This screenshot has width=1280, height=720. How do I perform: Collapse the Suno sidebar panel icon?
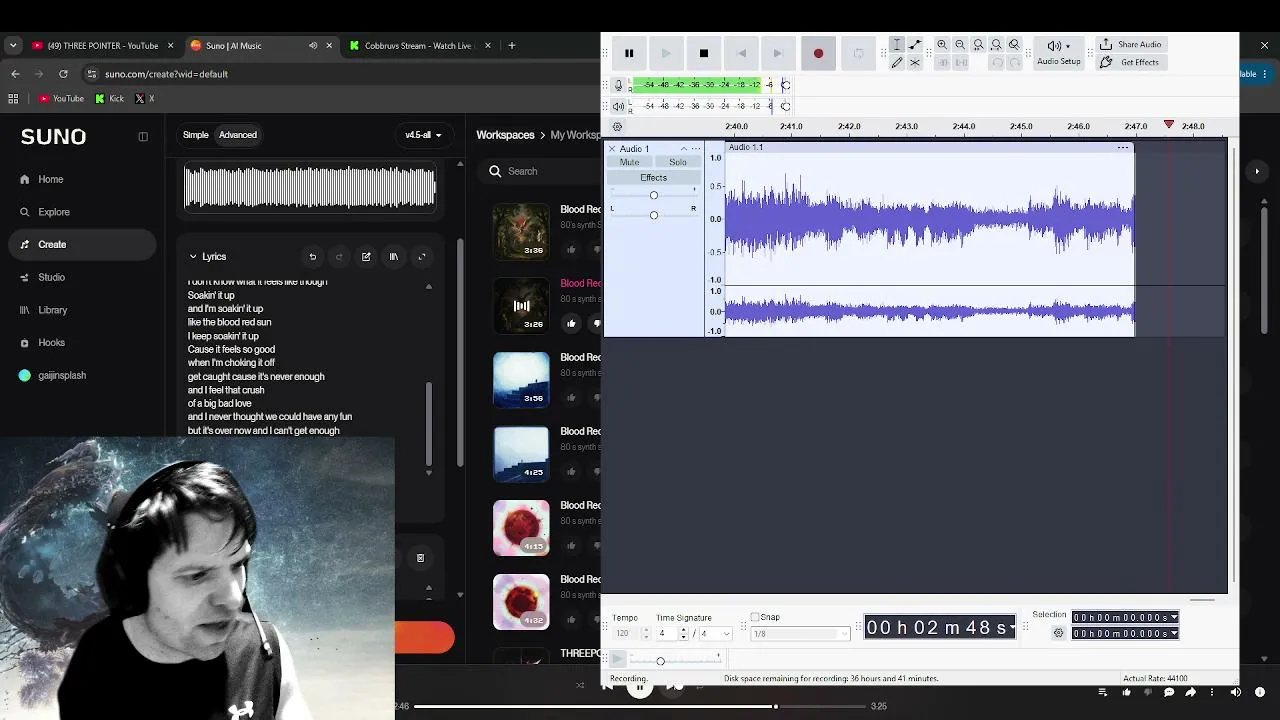point(143,137)
